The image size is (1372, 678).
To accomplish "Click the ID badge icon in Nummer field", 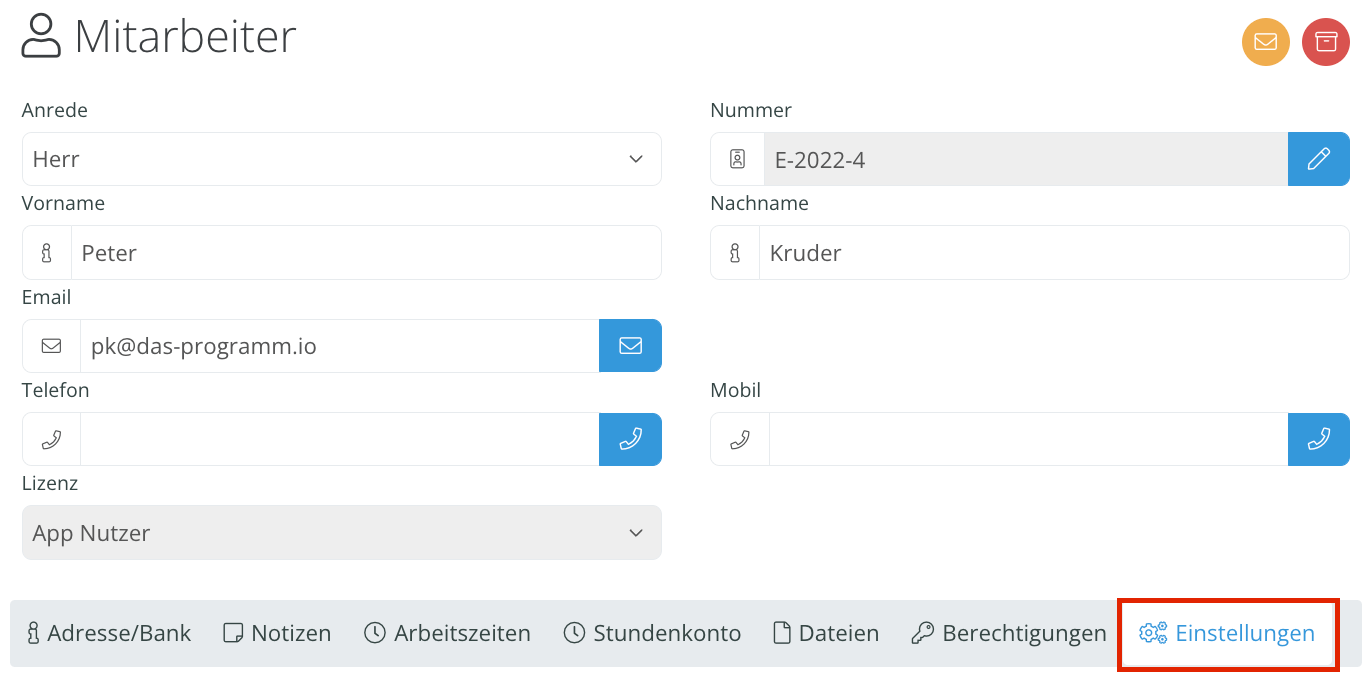I will coord(738,159).
